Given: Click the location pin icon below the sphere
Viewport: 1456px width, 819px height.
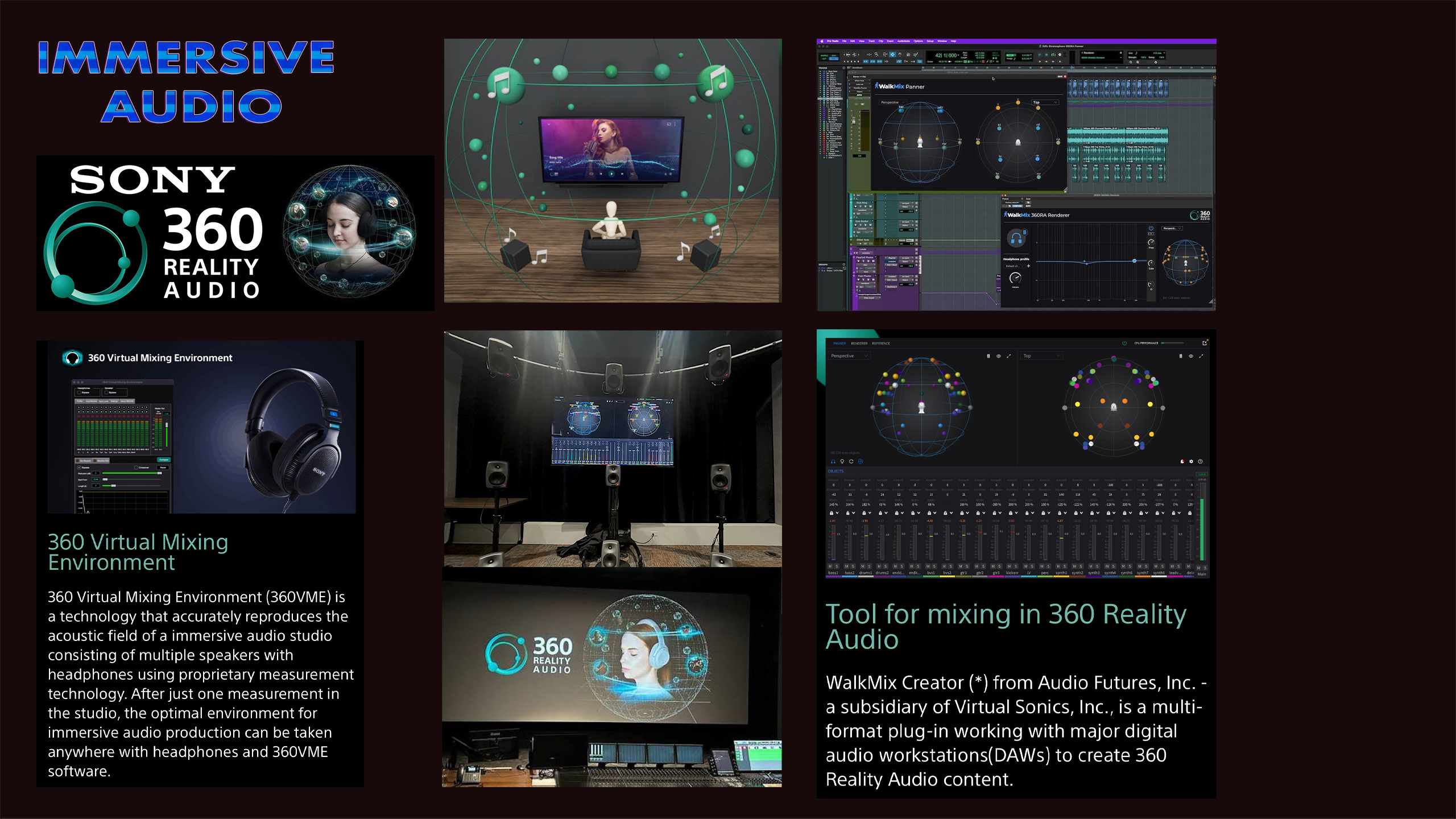Looking at the screenshot, I should point(842,461).
